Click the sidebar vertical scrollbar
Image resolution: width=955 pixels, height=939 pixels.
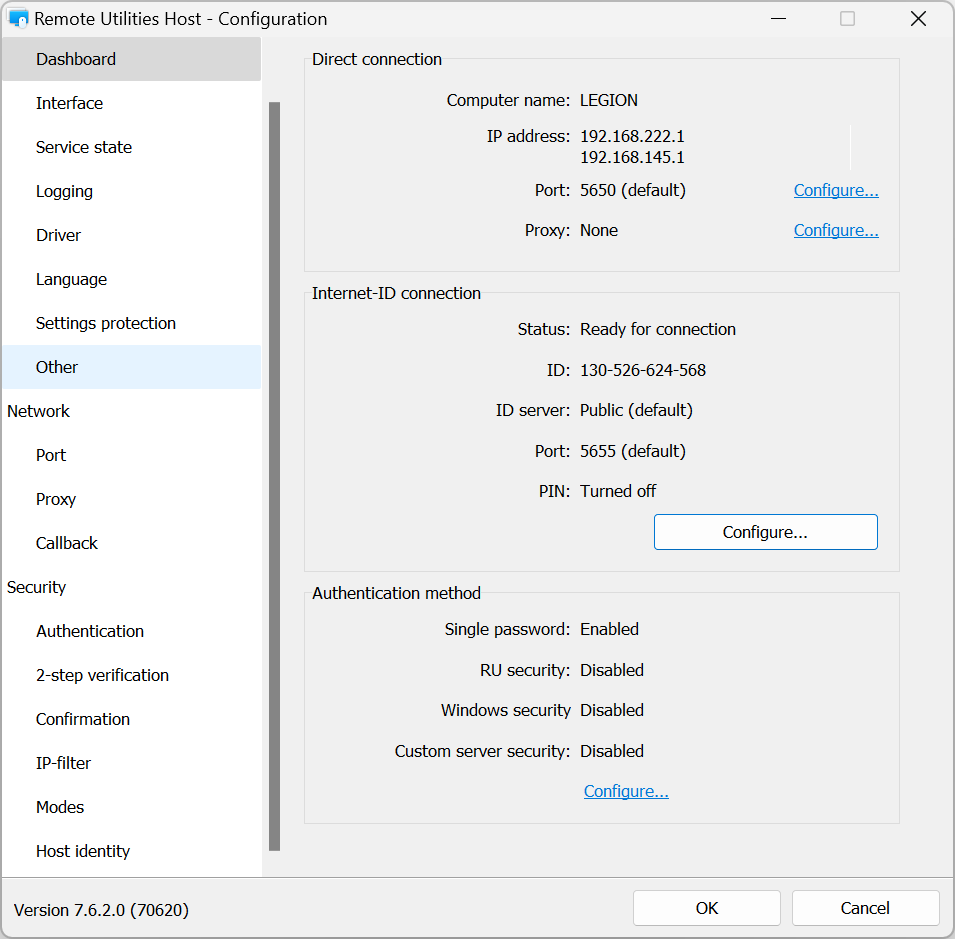275,475
